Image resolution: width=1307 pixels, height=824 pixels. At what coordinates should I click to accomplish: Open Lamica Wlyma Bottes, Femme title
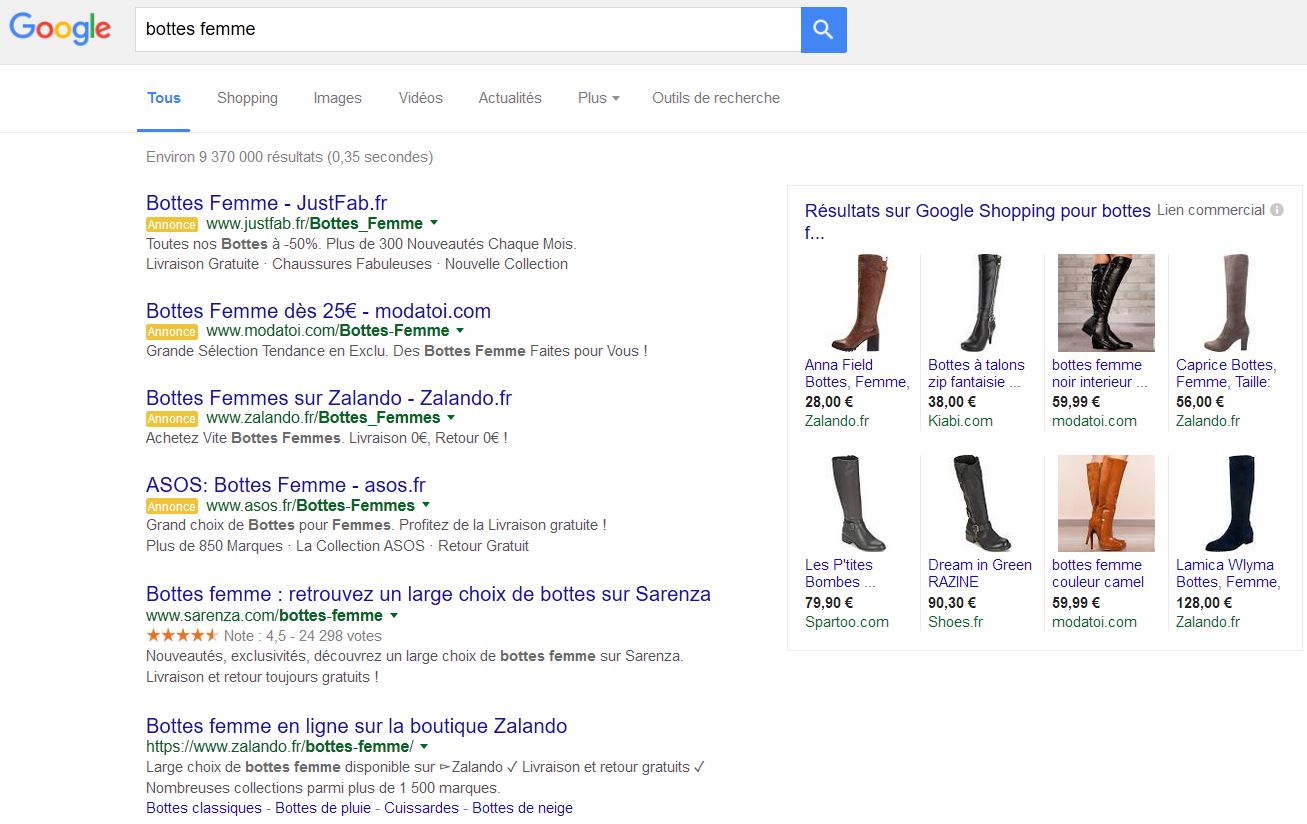click(x=1227, y=573)
